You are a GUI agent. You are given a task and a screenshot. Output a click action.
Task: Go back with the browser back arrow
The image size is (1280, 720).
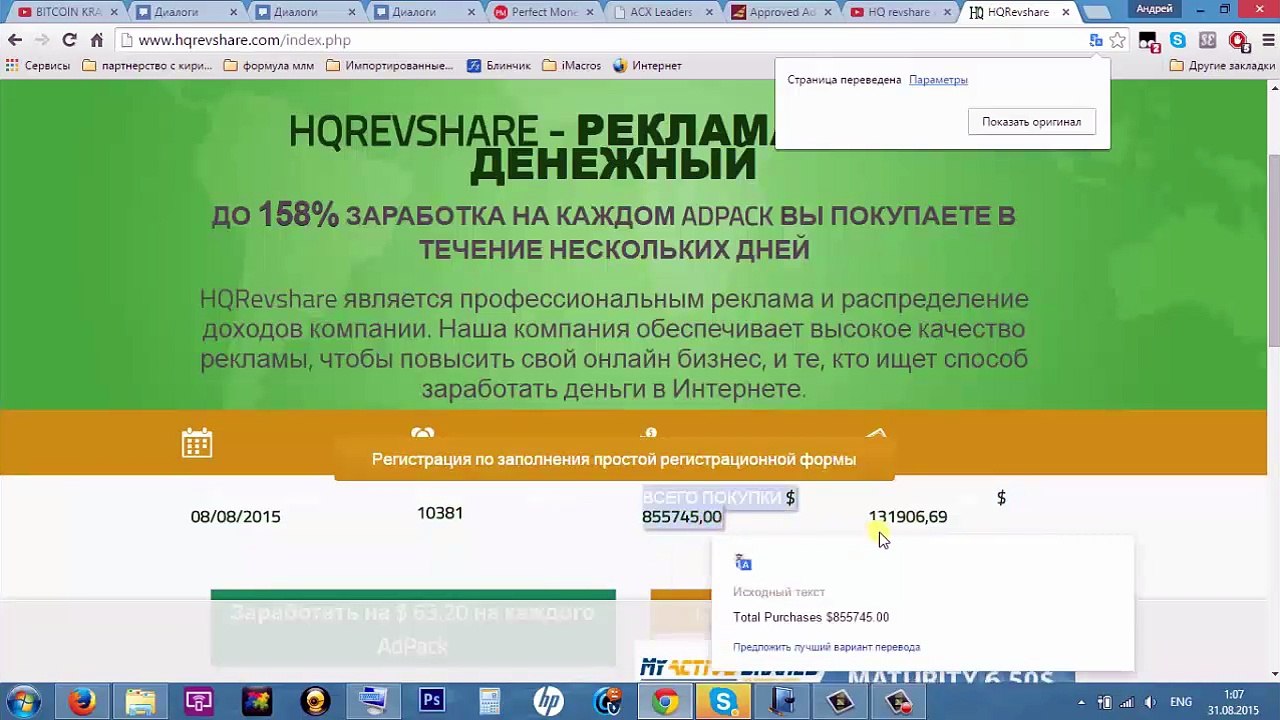click(14, 40)
